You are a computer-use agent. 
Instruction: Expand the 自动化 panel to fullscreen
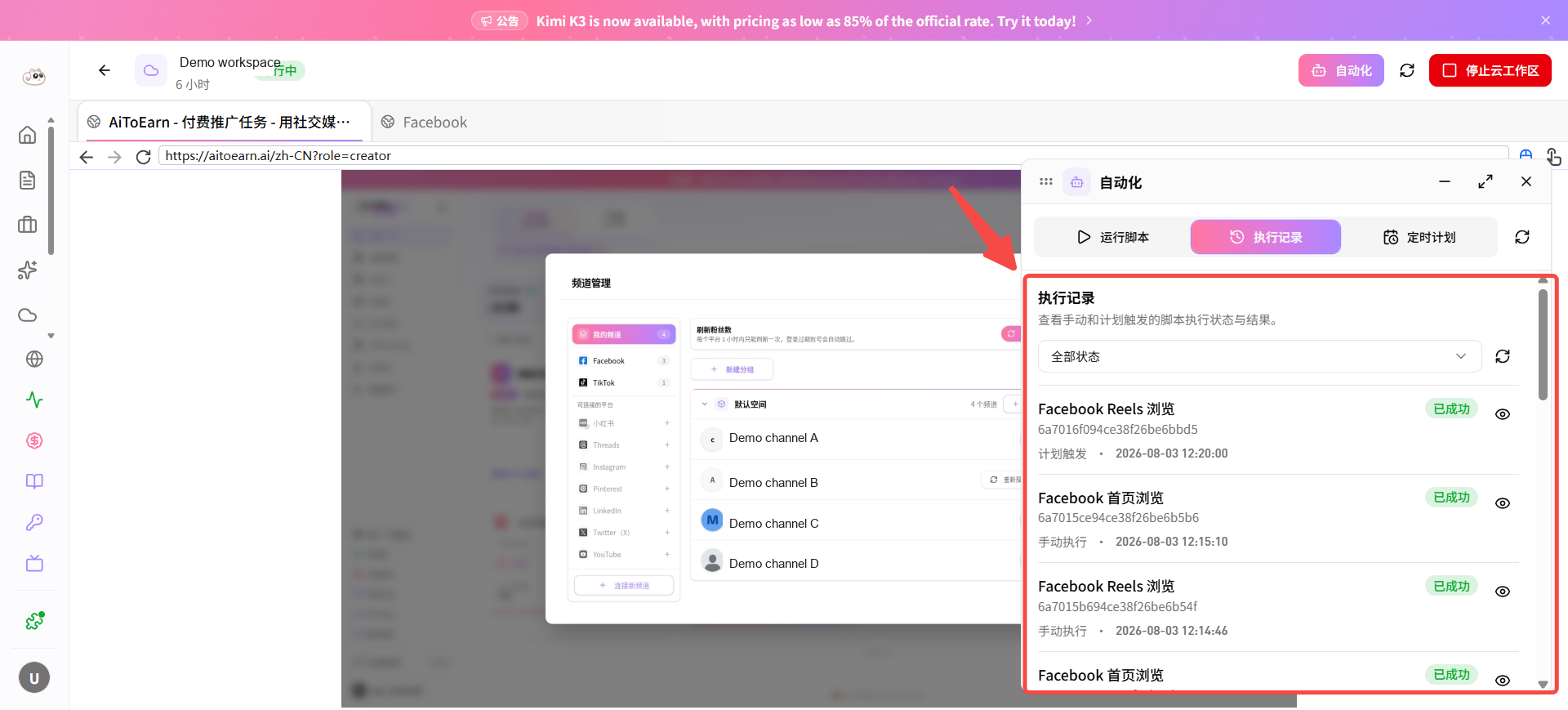[x=1486, y=181]
